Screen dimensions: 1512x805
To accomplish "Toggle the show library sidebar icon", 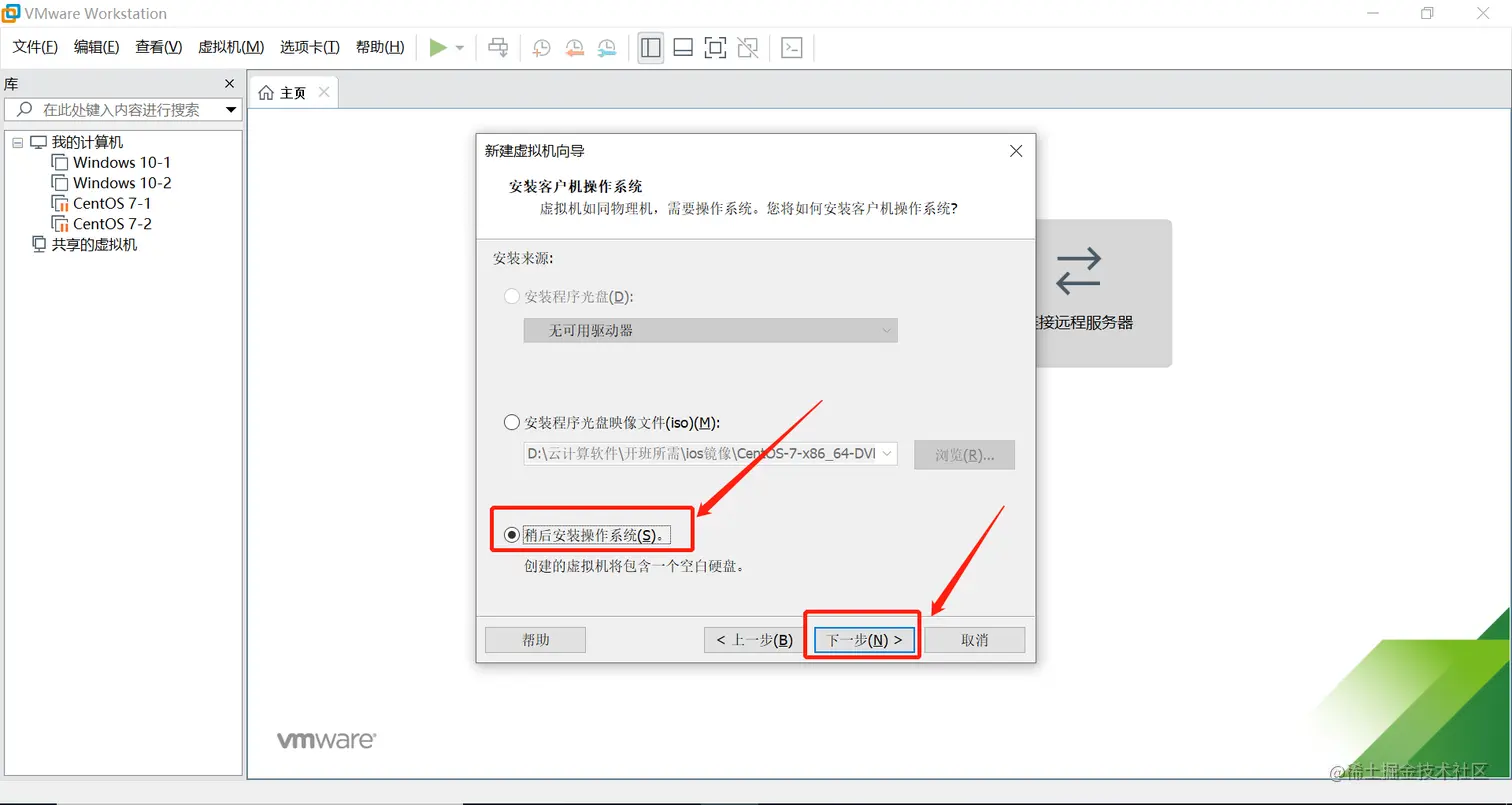I will click(x=651, y=47).
